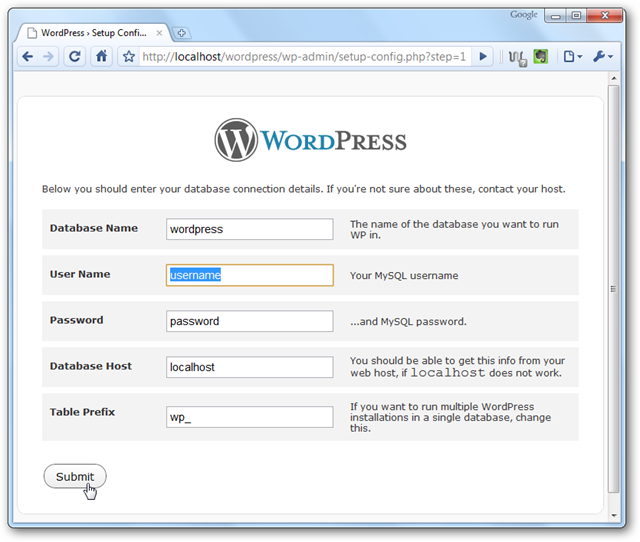Click the 'Password' label text
This screenshot has height=542, width=640.
pyautogui.click(x=76, y=320)
